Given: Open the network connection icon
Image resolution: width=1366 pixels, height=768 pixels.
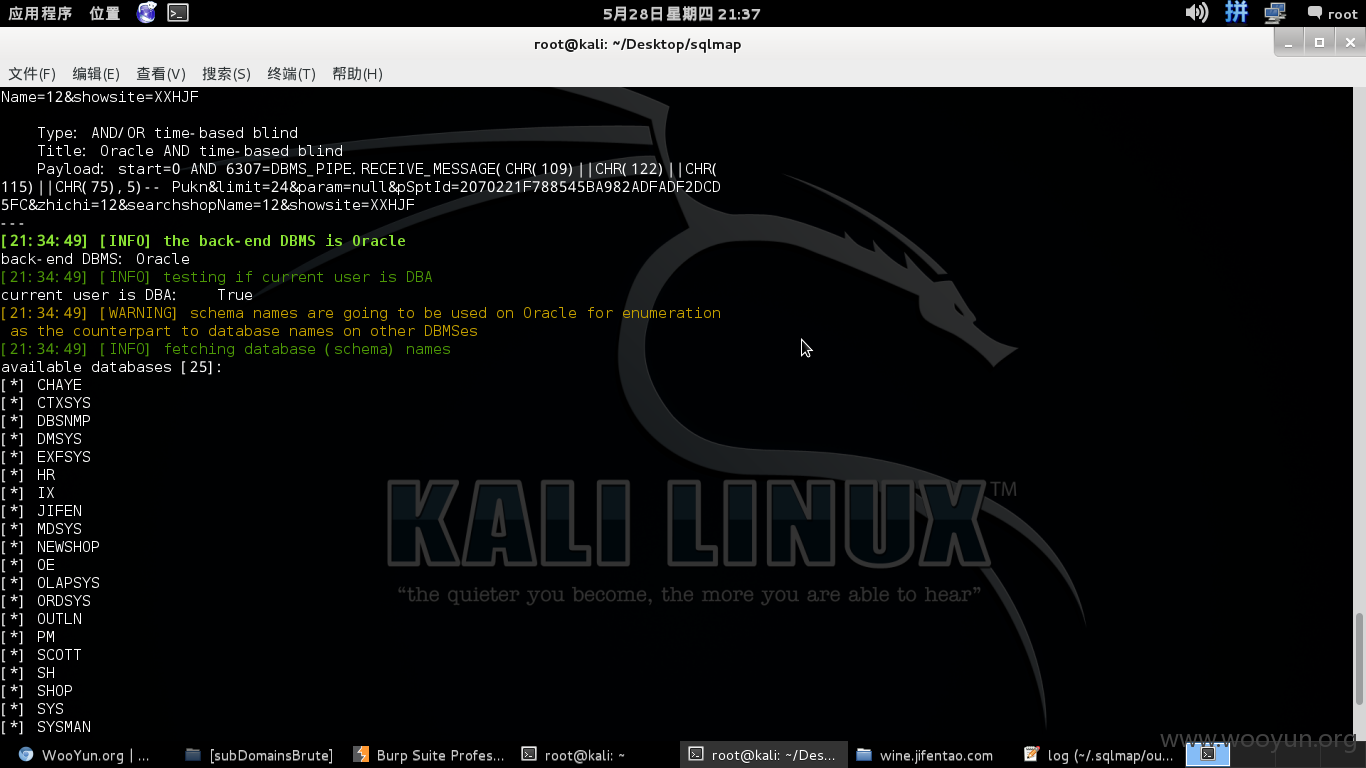Looking at the screenshot, I should point(1274,13).
